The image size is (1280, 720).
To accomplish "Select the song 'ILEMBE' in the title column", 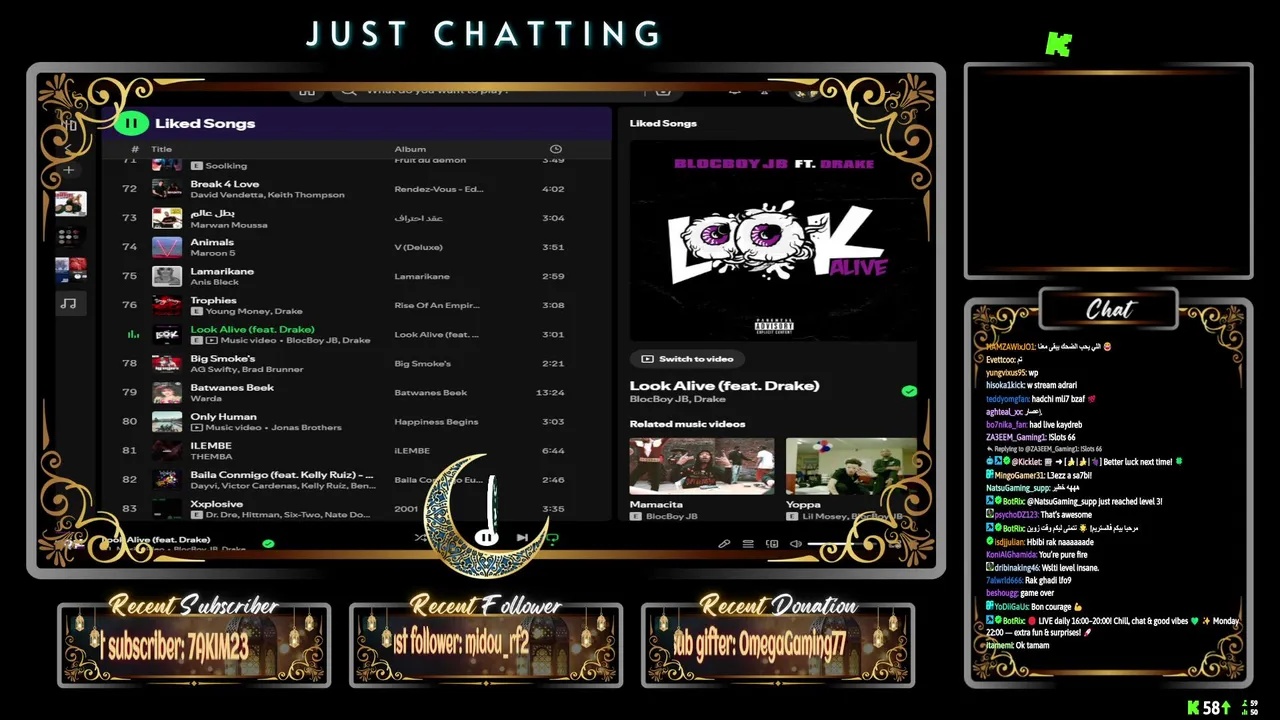I will (x=211, y=445).
